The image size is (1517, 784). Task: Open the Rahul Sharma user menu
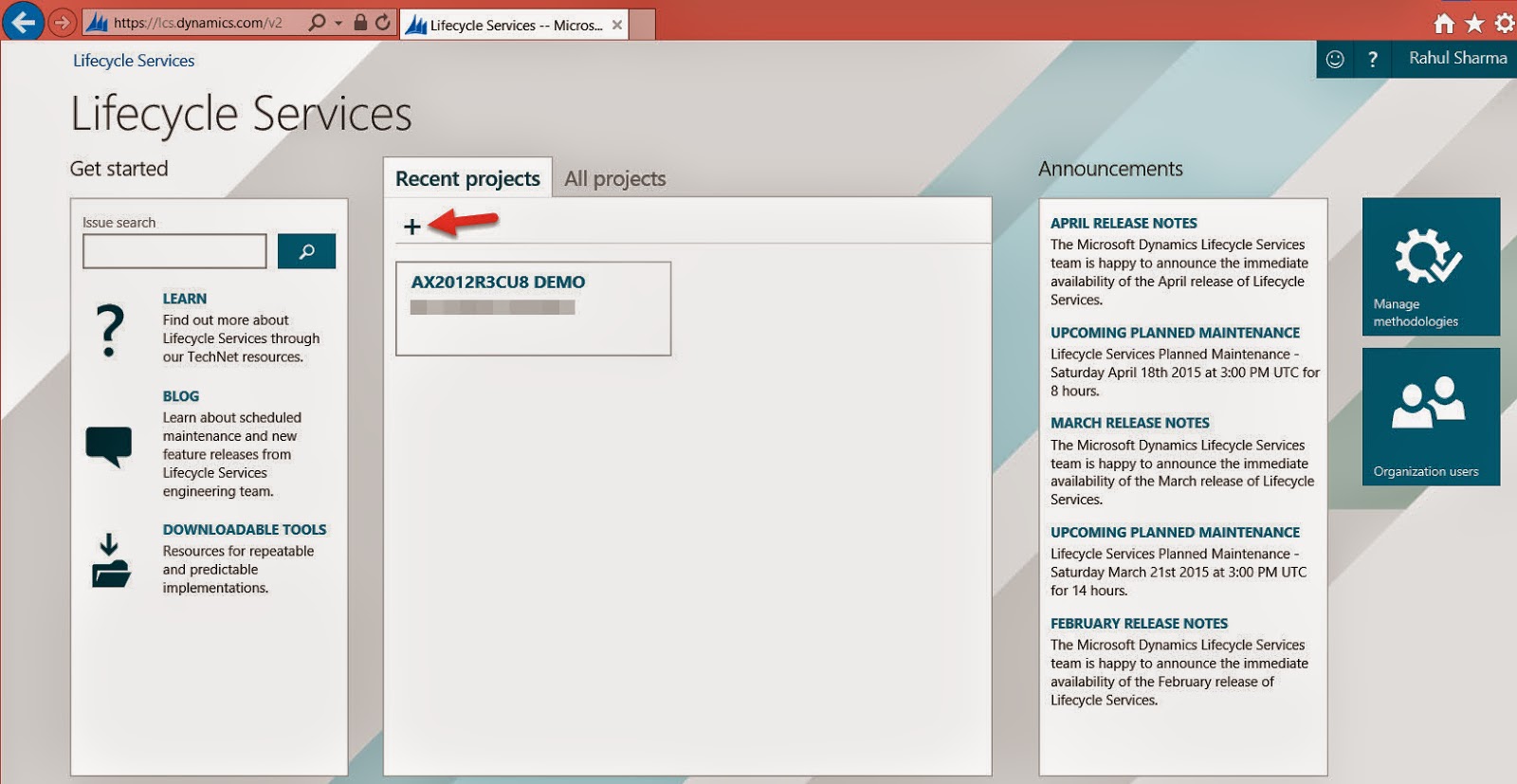(1457, 58)
